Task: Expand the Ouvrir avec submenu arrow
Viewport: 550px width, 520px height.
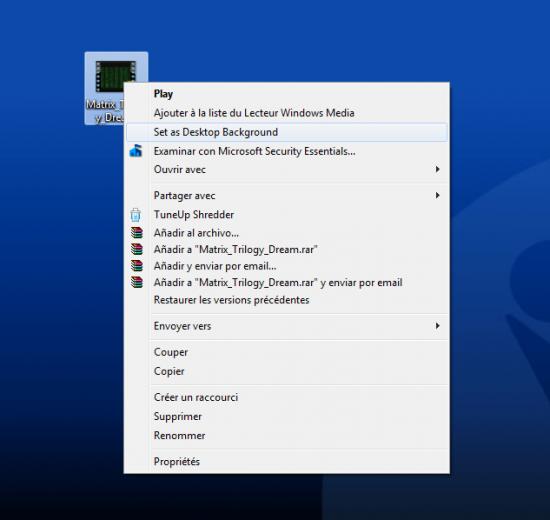Action: click(437, 169)
